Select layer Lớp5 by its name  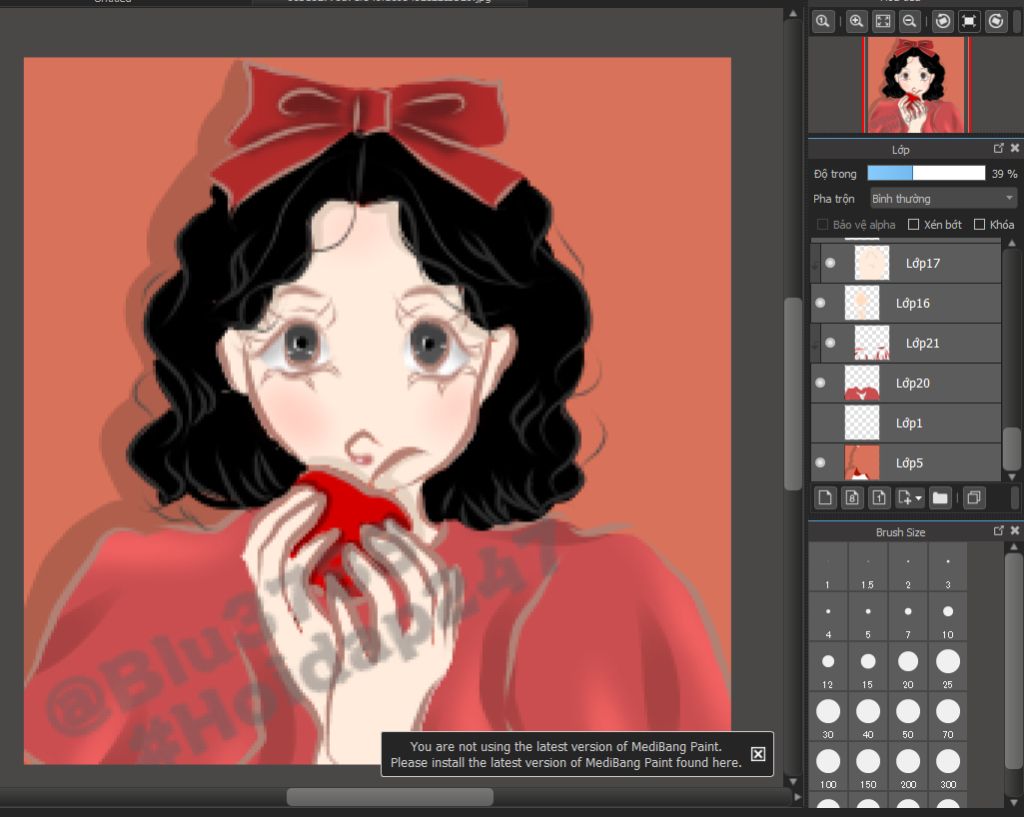[909, 462]
